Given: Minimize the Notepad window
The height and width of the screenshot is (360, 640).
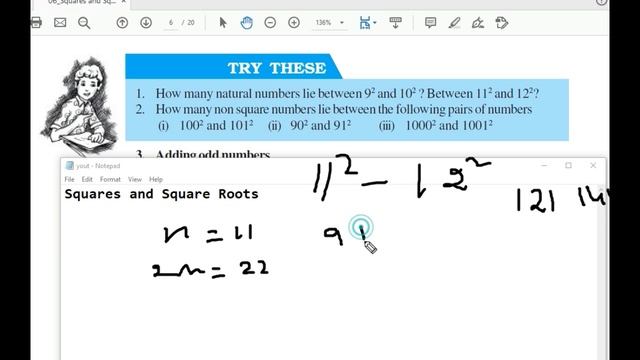Looking at the screenshot, I should click(544, 165).
